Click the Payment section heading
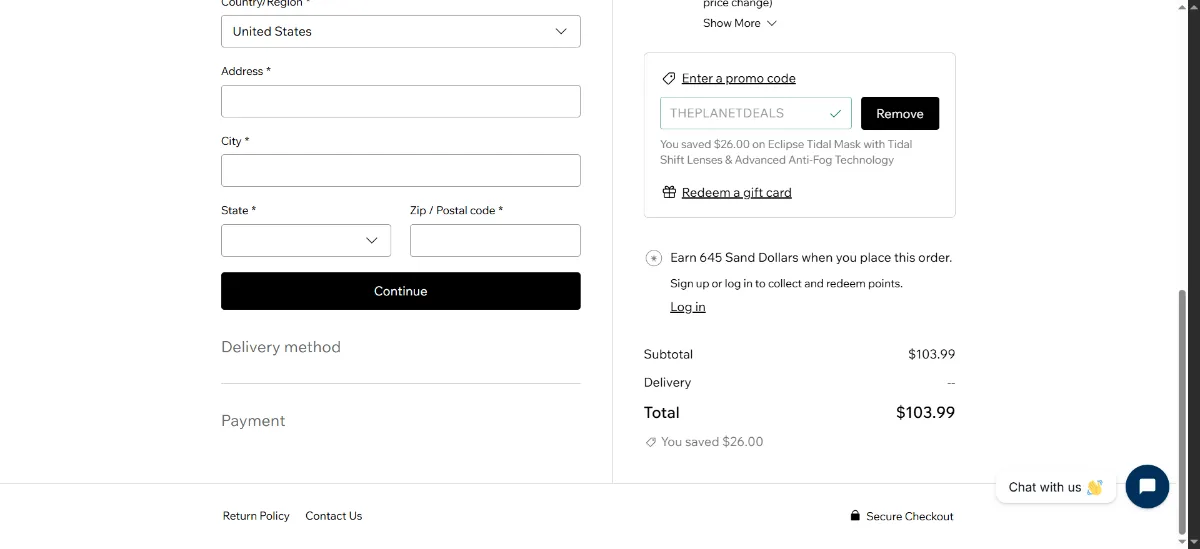Screen dimensions: 1200x549 (253, 421)
